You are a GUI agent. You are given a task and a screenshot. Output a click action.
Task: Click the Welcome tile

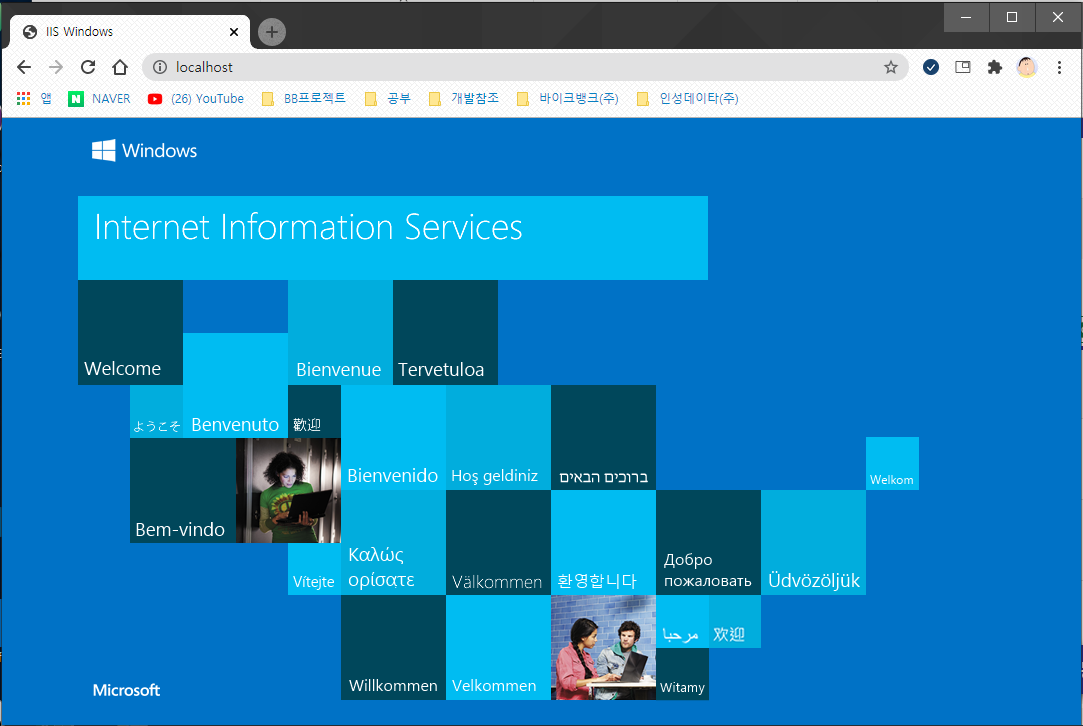click(x=131, y=332)
